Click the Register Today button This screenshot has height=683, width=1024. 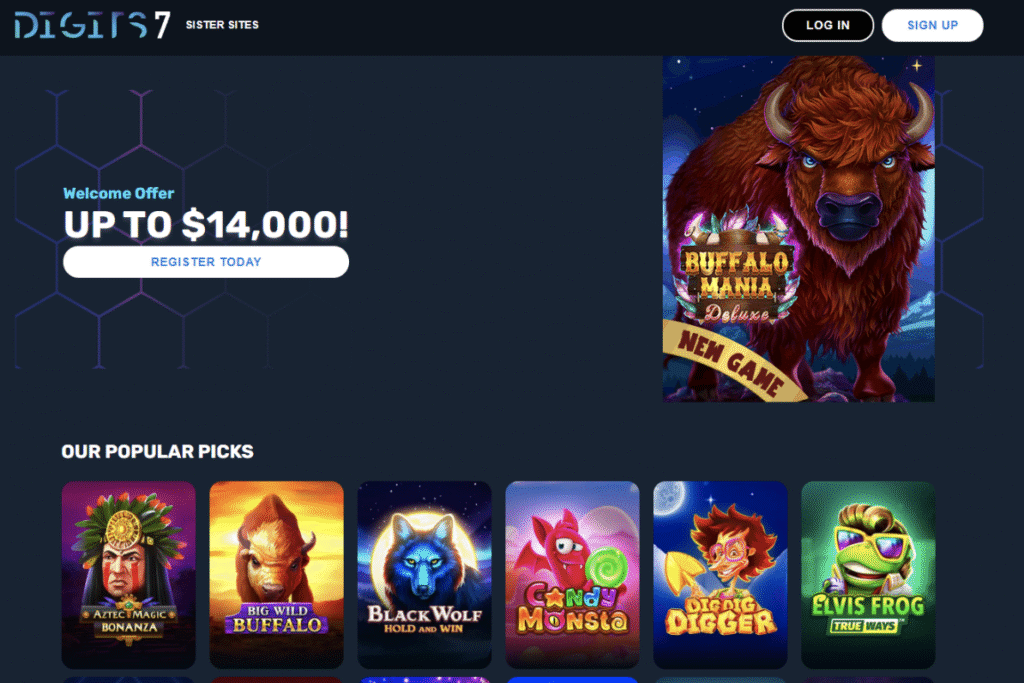click(206, 262)
